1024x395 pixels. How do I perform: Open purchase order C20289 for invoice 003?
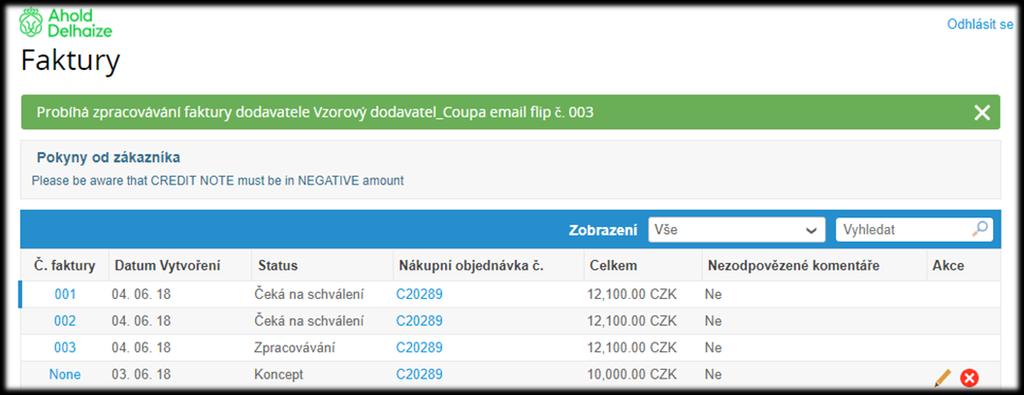[419, 348]
